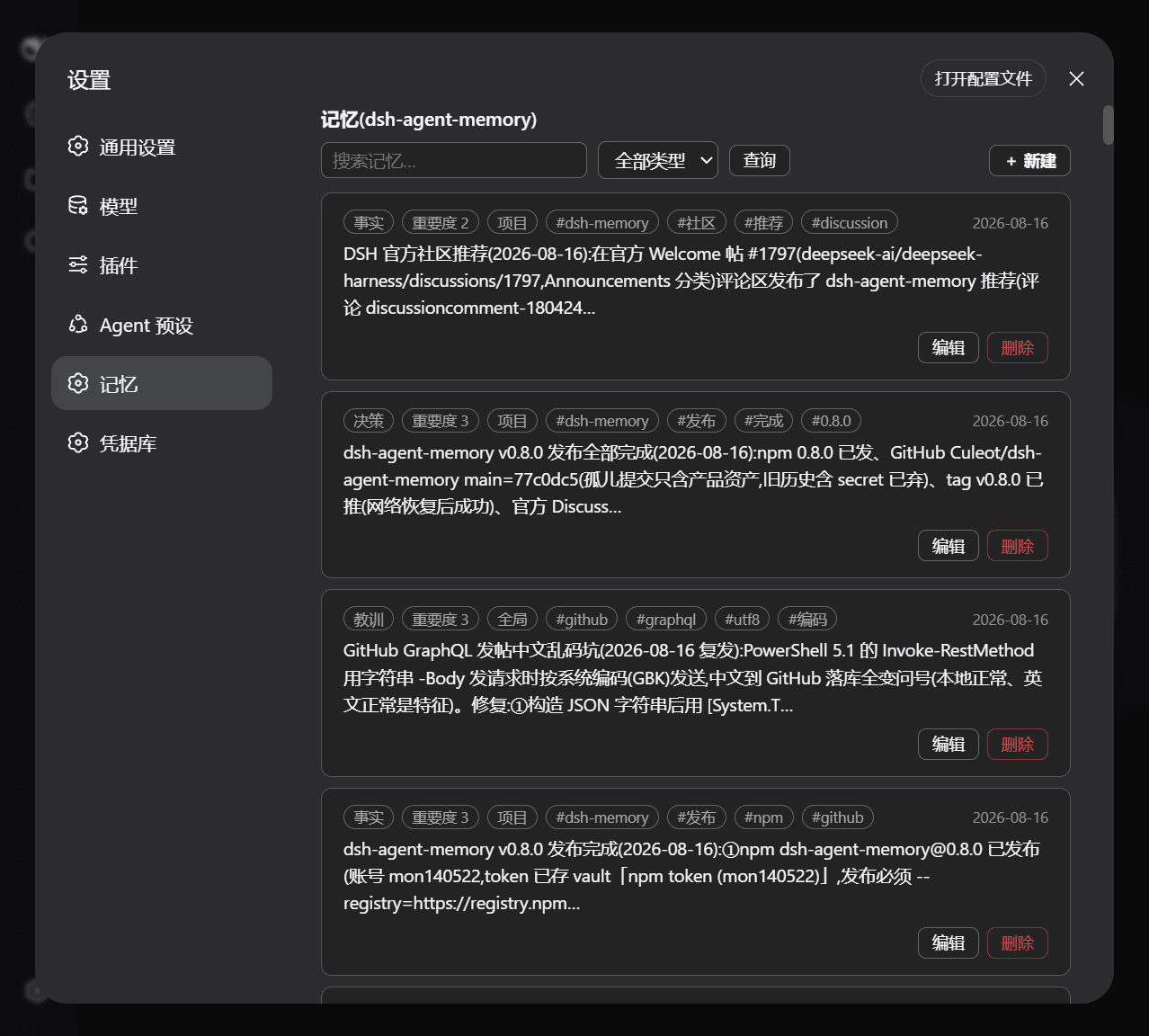The image size is (1149, 1036).
Task: Click the 决策 type tag
Action: tap(369, 420)
